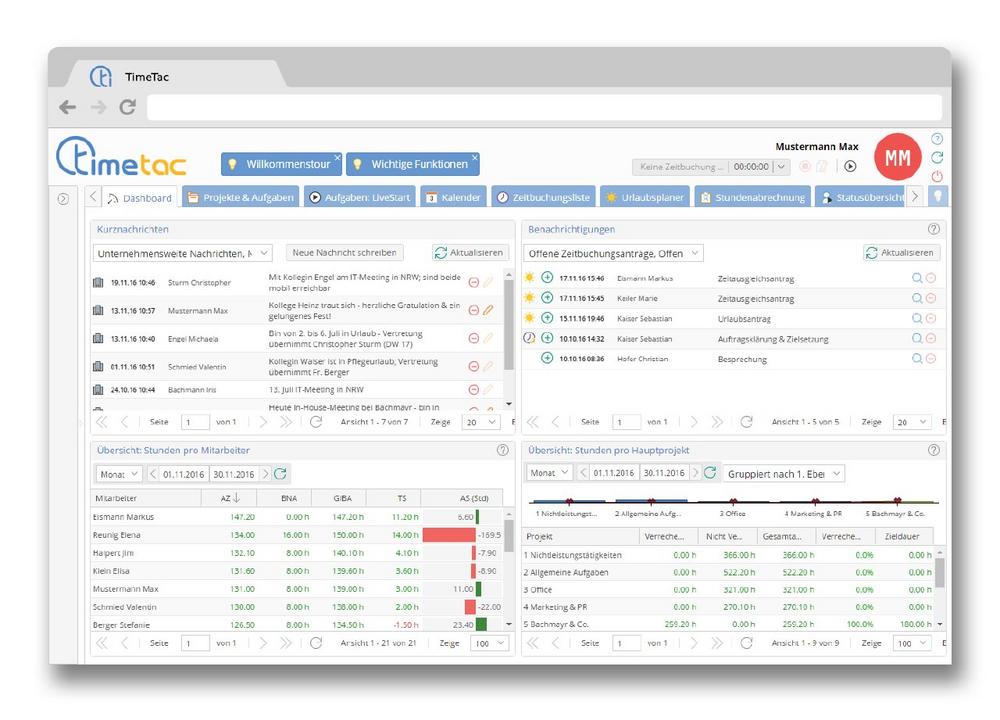Screen dimensions: 1000x720
Task: Approve Eismann Markus request with green plus
Action: 547,278
